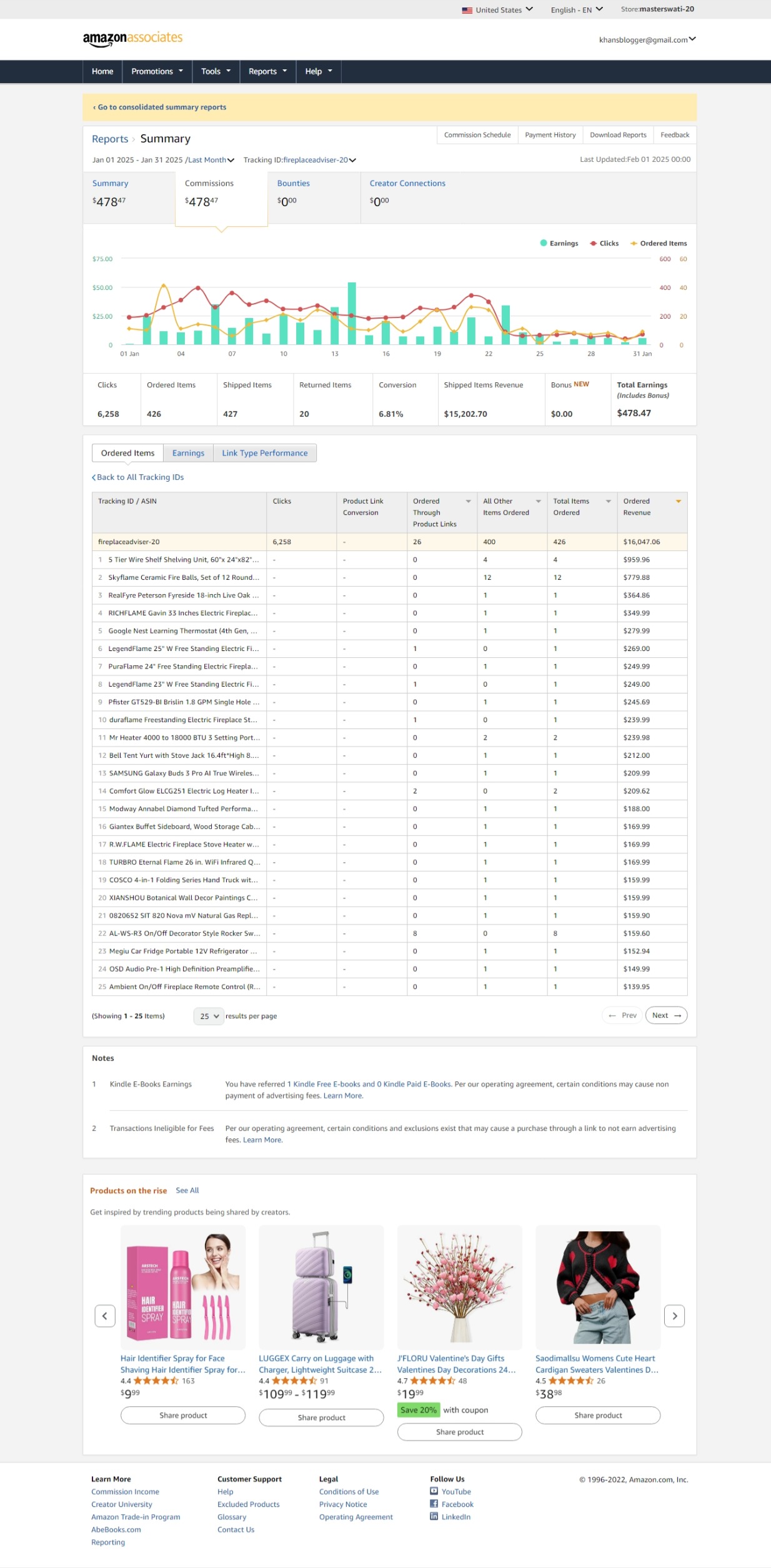Click the carousel left arrow button
The height and width of the screenshot is (1568, 771).
click(x=105, y=1316)
